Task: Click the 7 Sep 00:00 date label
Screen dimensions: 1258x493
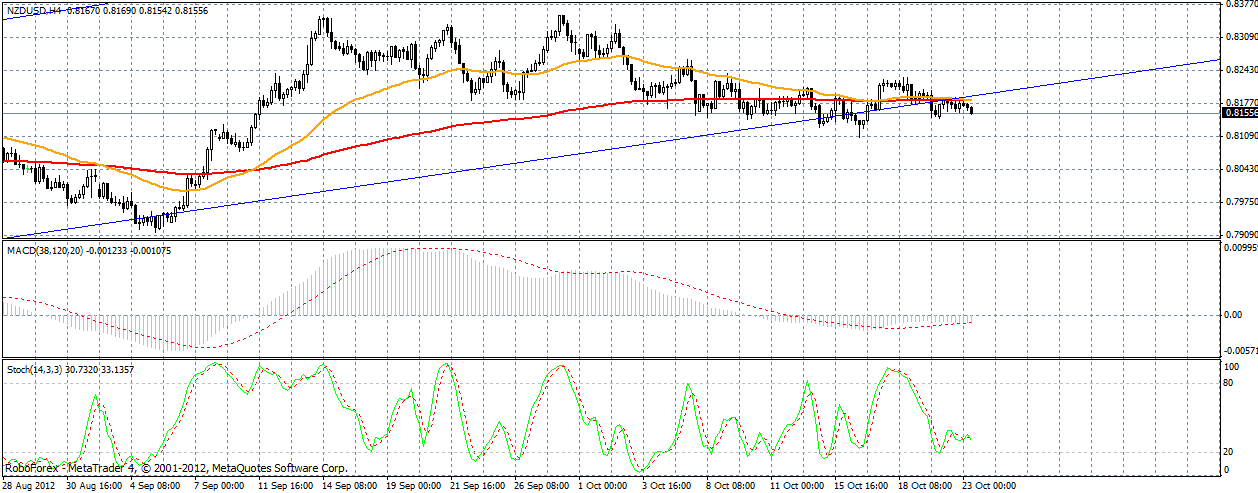Action: [x=219, y=485]
